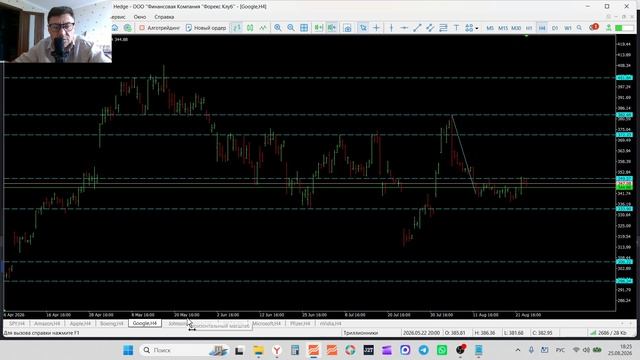Image resolution: width=640 pixels, height=360 pixels.
Task: Open the home icon in toolbar
Action: (x=115, y=28)
